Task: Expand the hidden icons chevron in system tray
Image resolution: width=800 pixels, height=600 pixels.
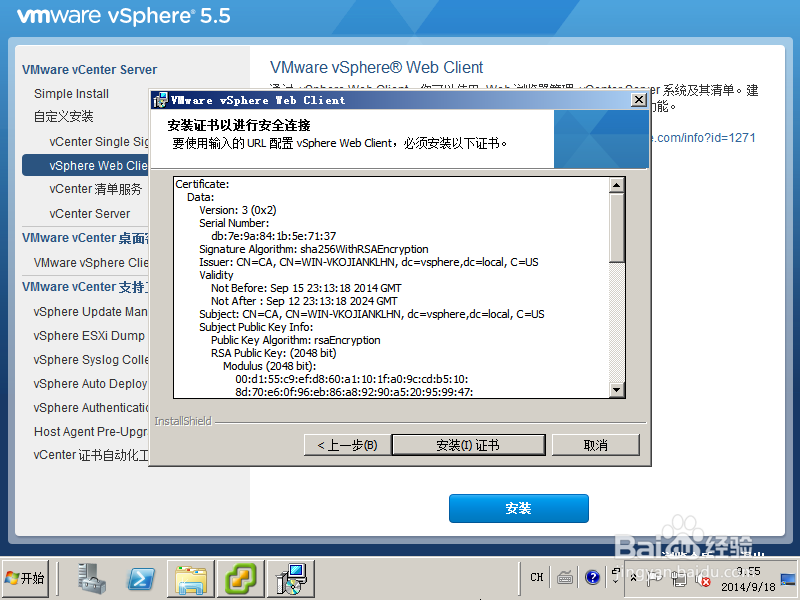Action: tap(634, 578)
